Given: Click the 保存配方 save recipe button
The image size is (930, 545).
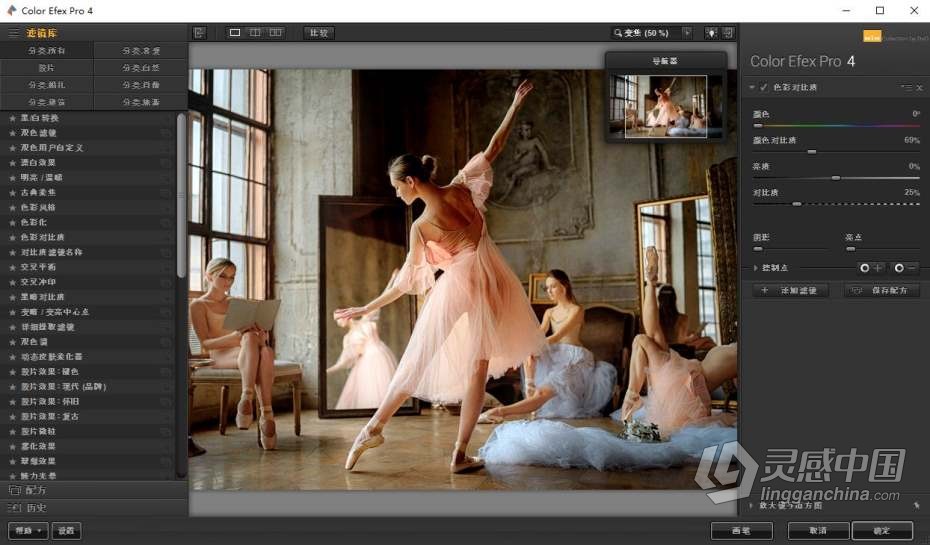Looking at the screenshot, I should click(883, 291).
